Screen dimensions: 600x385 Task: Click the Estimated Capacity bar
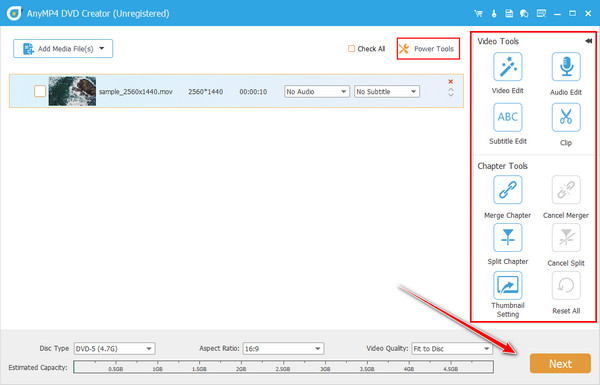click(283, 367)
